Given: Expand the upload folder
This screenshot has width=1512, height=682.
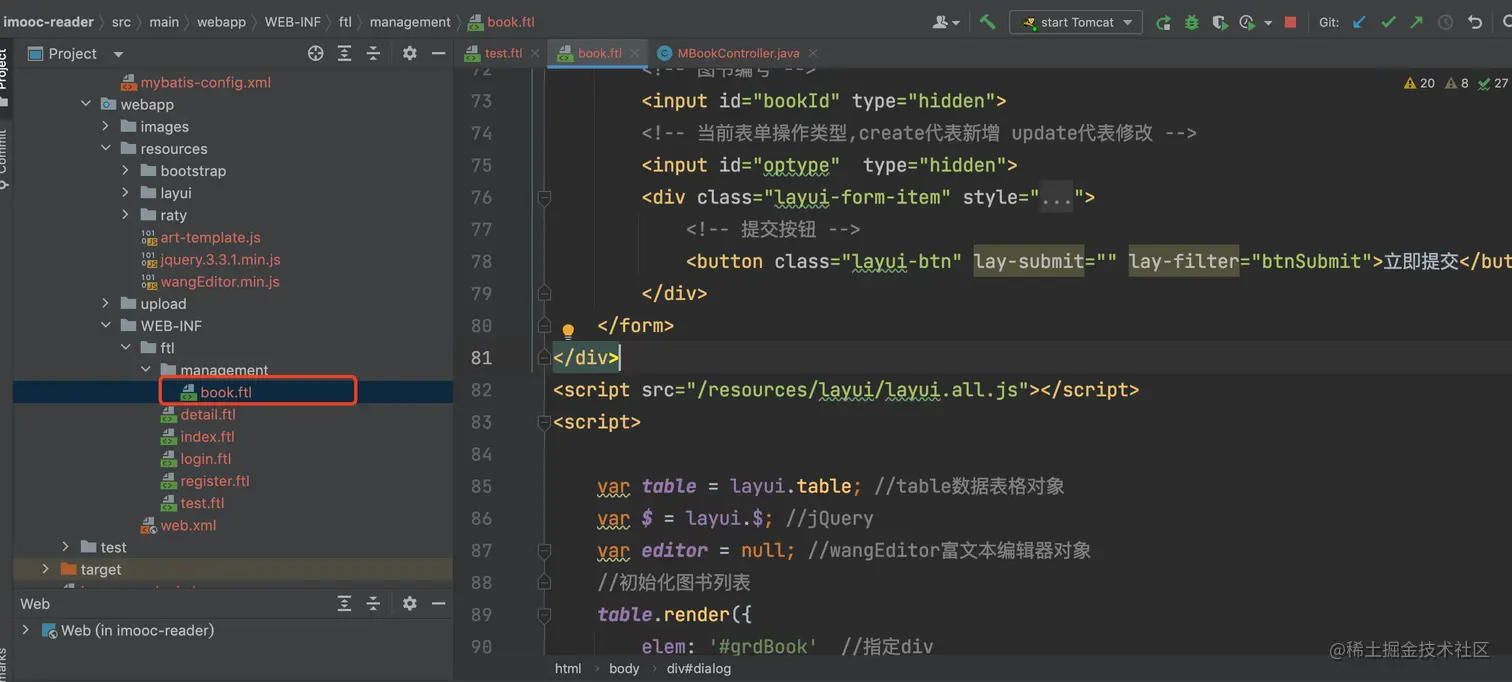Looking at the screenshot, I should point(106,304).
